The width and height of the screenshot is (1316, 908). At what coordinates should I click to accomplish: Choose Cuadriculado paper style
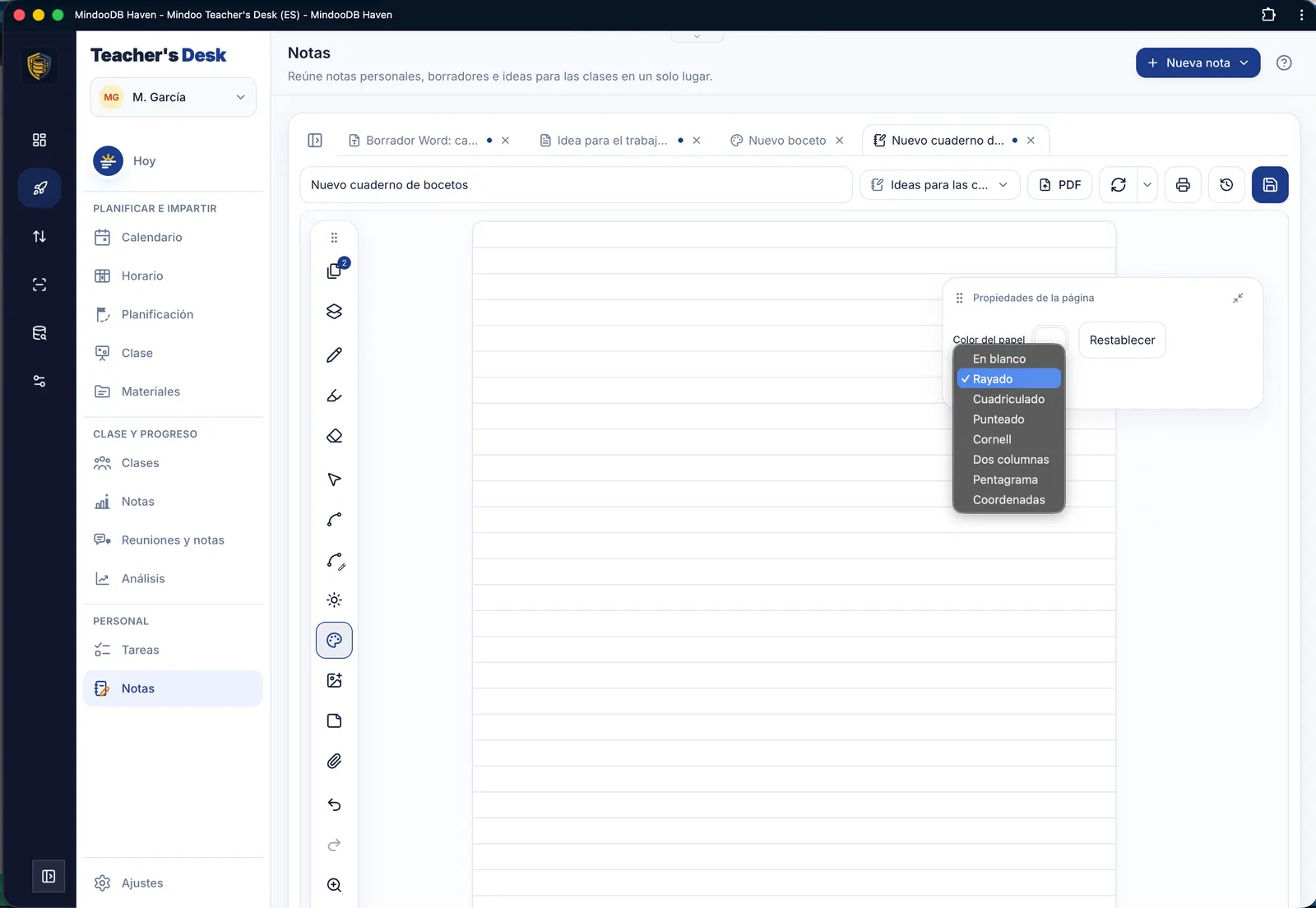tap(1008, 399)
